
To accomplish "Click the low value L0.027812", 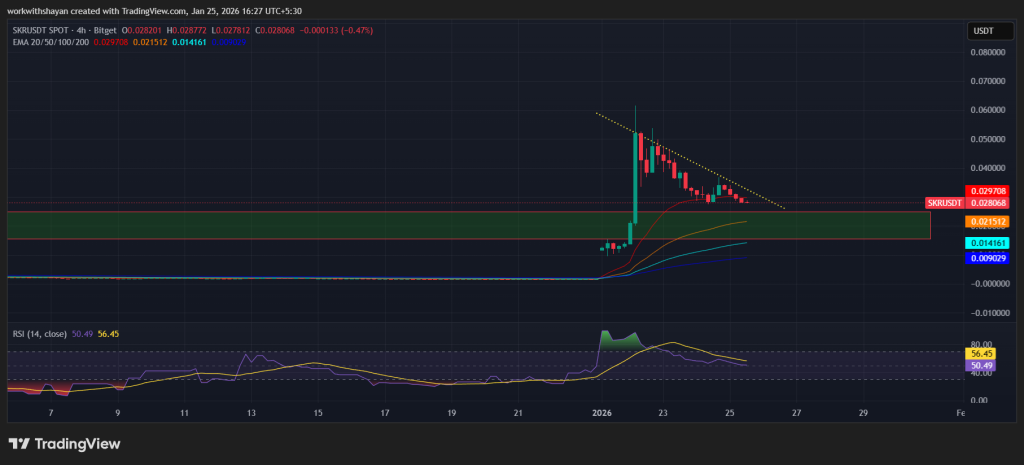I will point(233,30).
